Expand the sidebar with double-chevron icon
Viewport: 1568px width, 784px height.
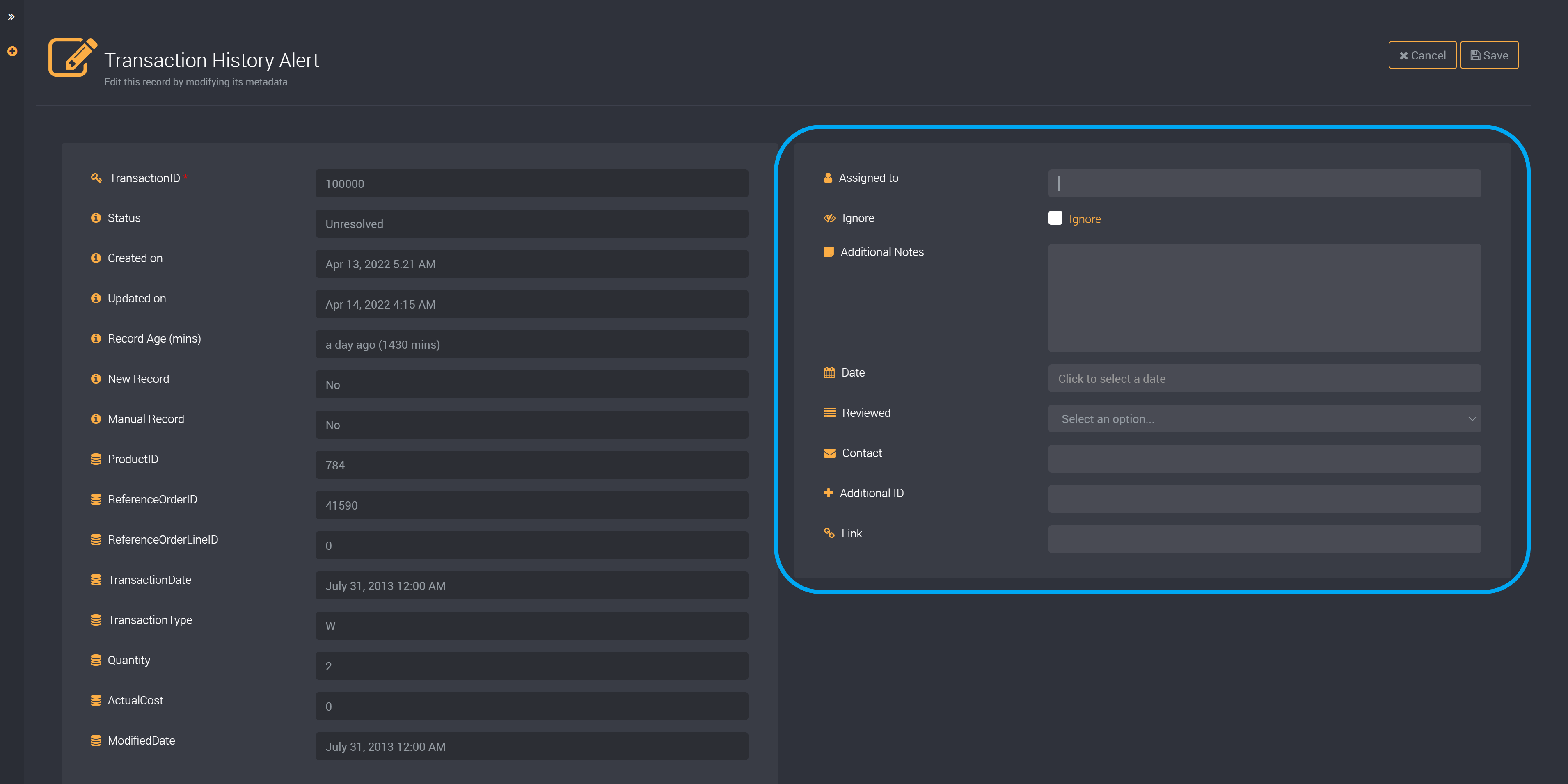pos(11,17)
